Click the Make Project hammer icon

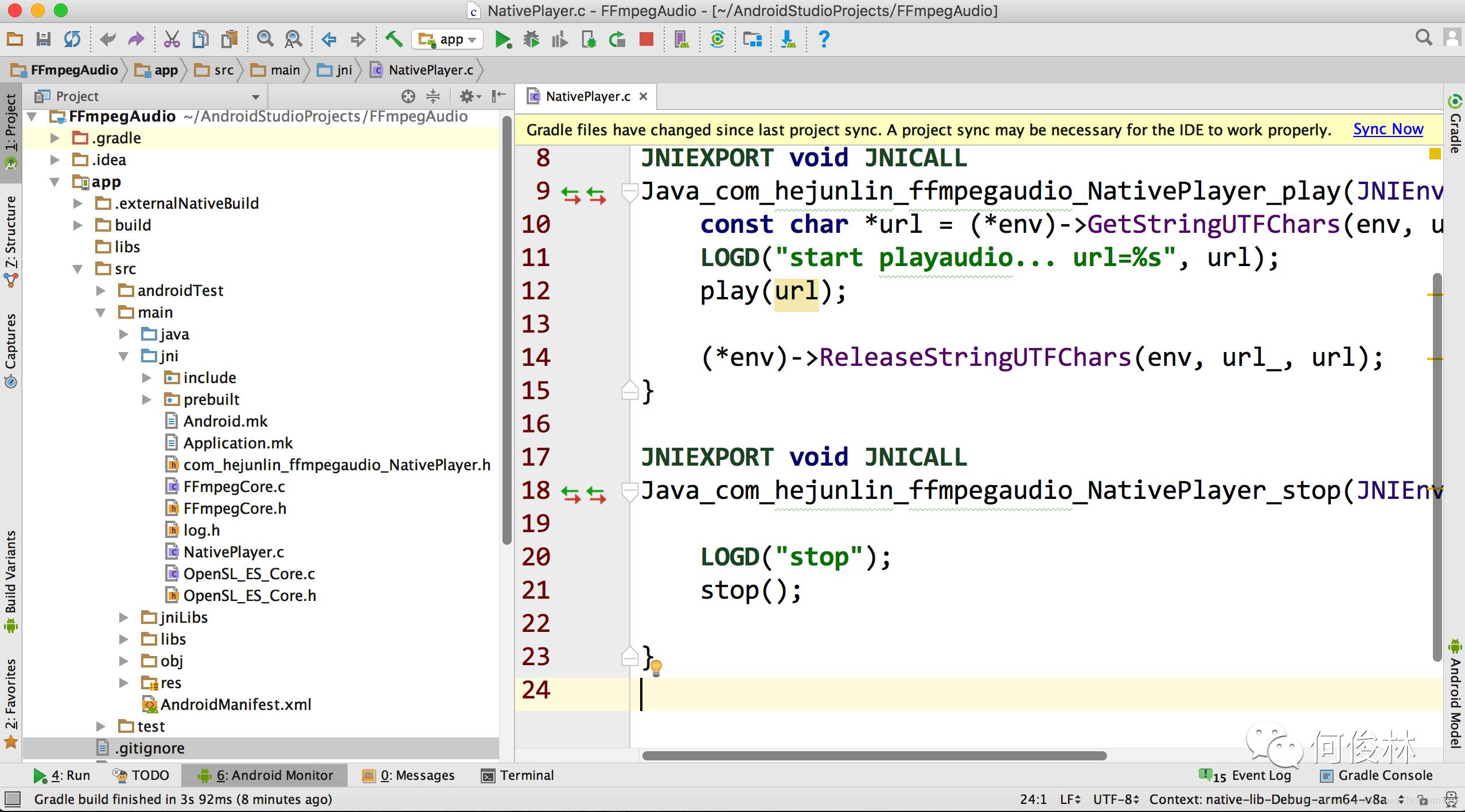[x=393, y=40]
